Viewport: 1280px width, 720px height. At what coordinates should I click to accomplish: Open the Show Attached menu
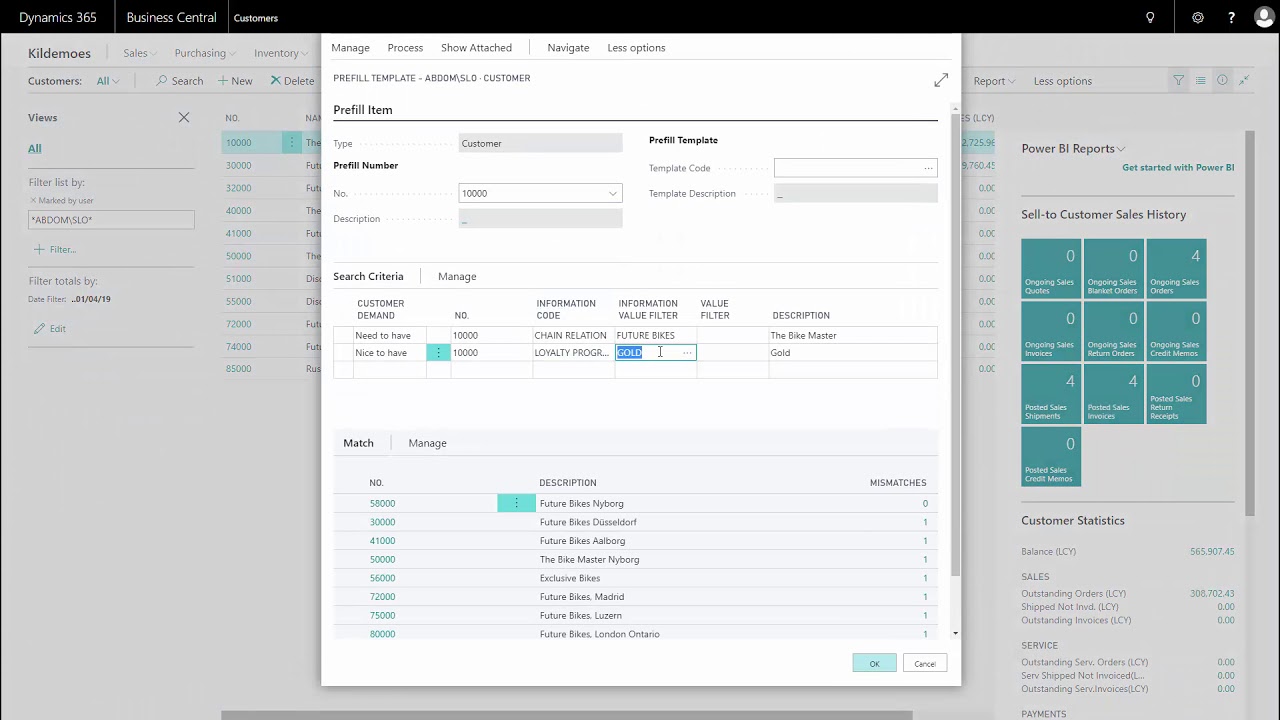[x=476, y=48]
